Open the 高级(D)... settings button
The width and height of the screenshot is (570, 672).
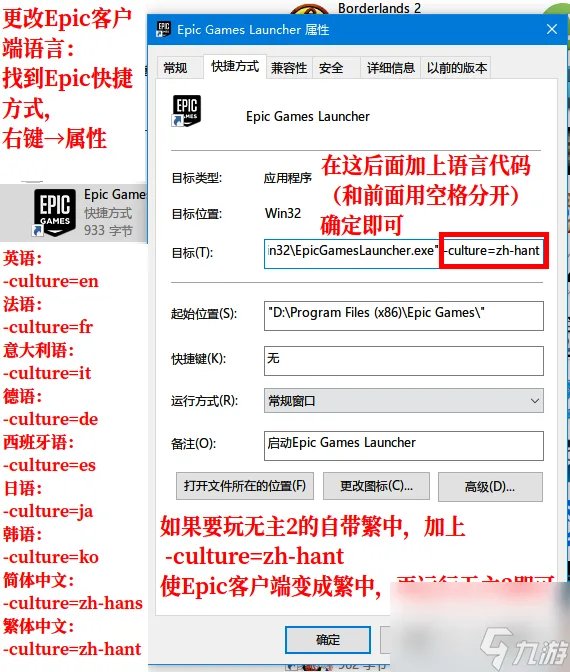coord(490,486)
